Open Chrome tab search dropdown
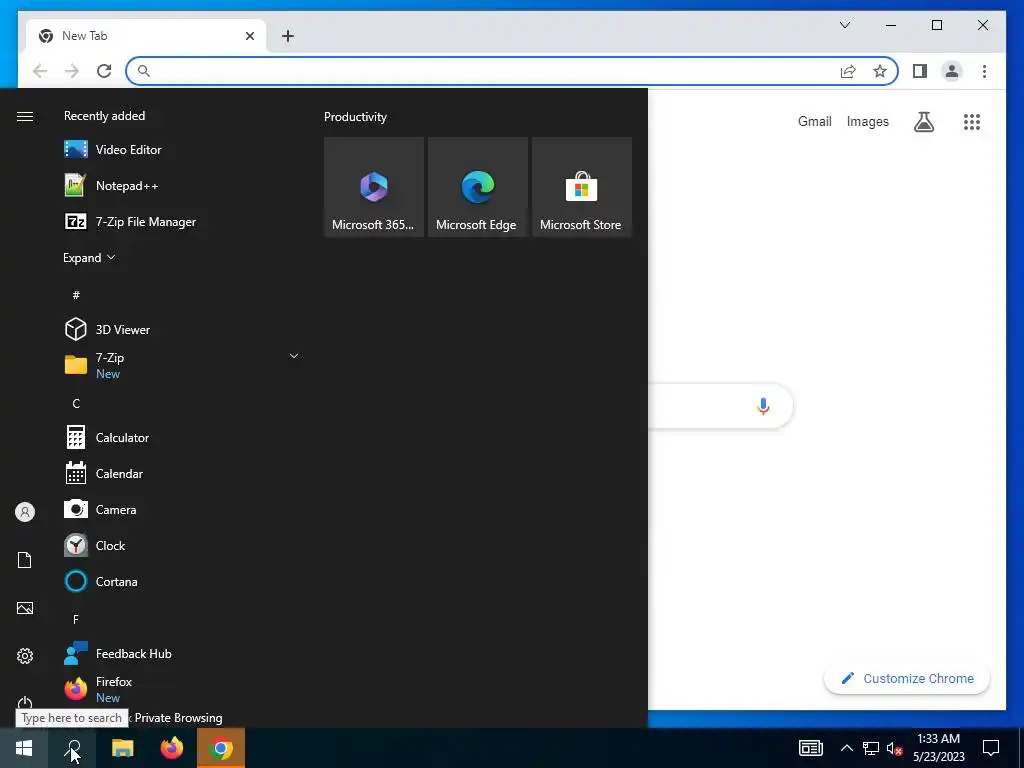Screen dimensions: 1024x768 tap(844, 25)
